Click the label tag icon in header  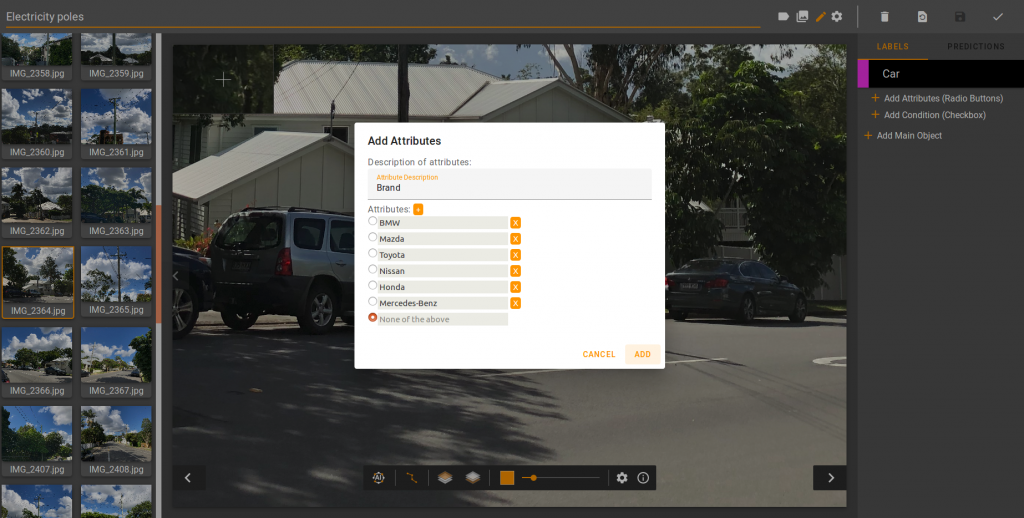784,16
